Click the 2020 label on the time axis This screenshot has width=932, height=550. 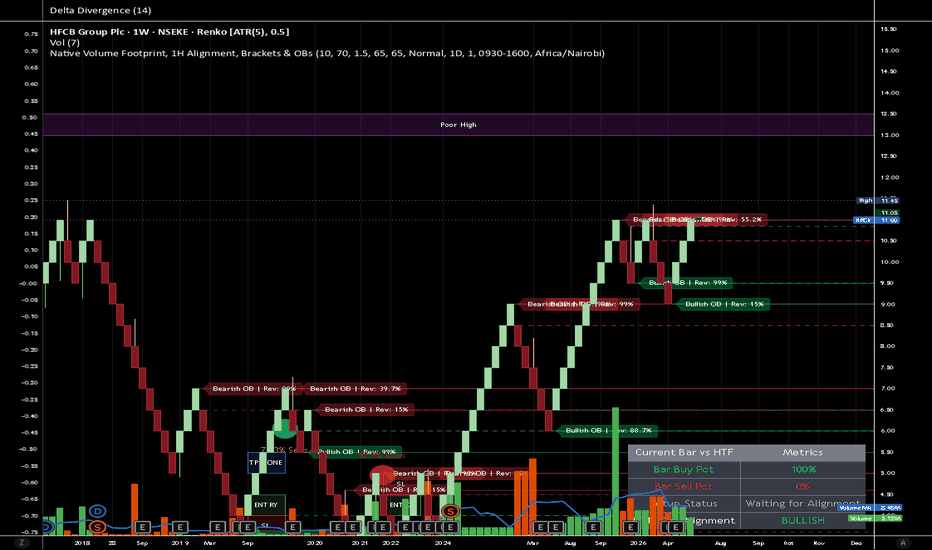tap(314, 543)
